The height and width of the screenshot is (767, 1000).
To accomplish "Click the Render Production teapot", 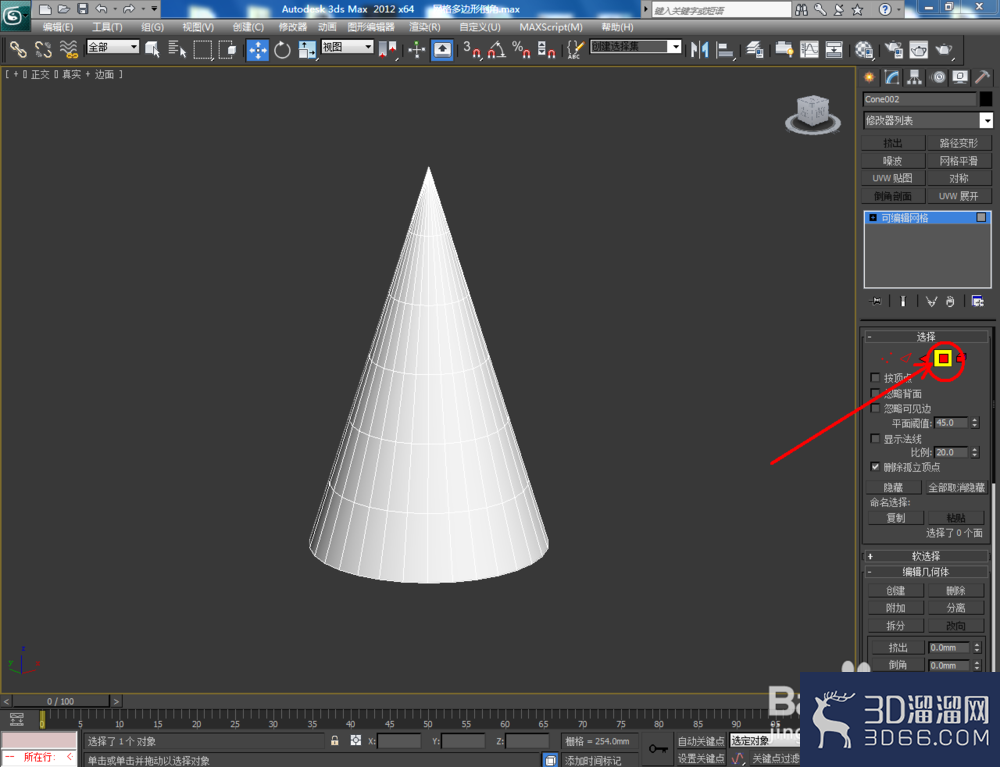I will coord(943,50).
